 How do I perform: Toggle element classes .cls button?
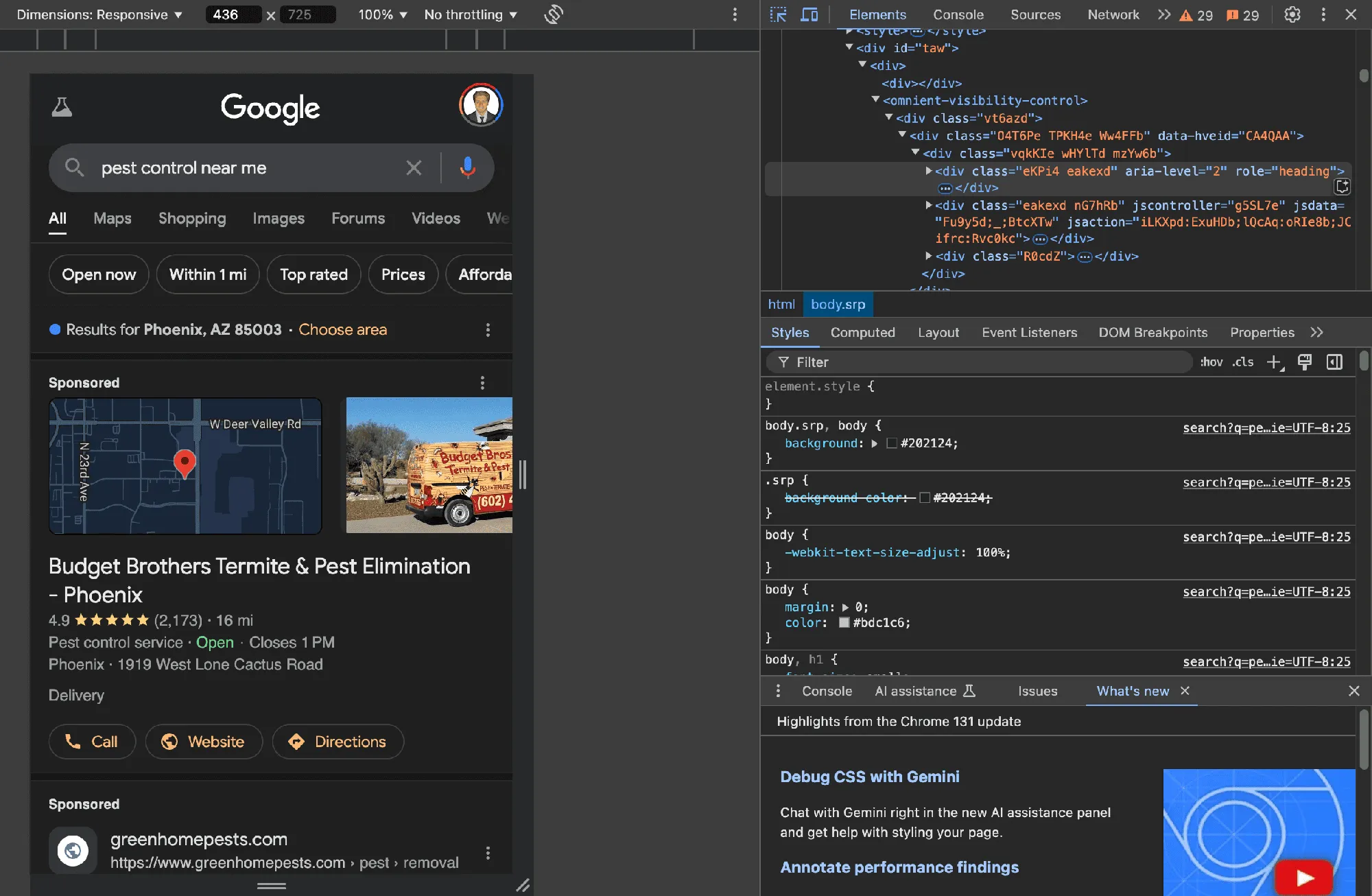1243,362
